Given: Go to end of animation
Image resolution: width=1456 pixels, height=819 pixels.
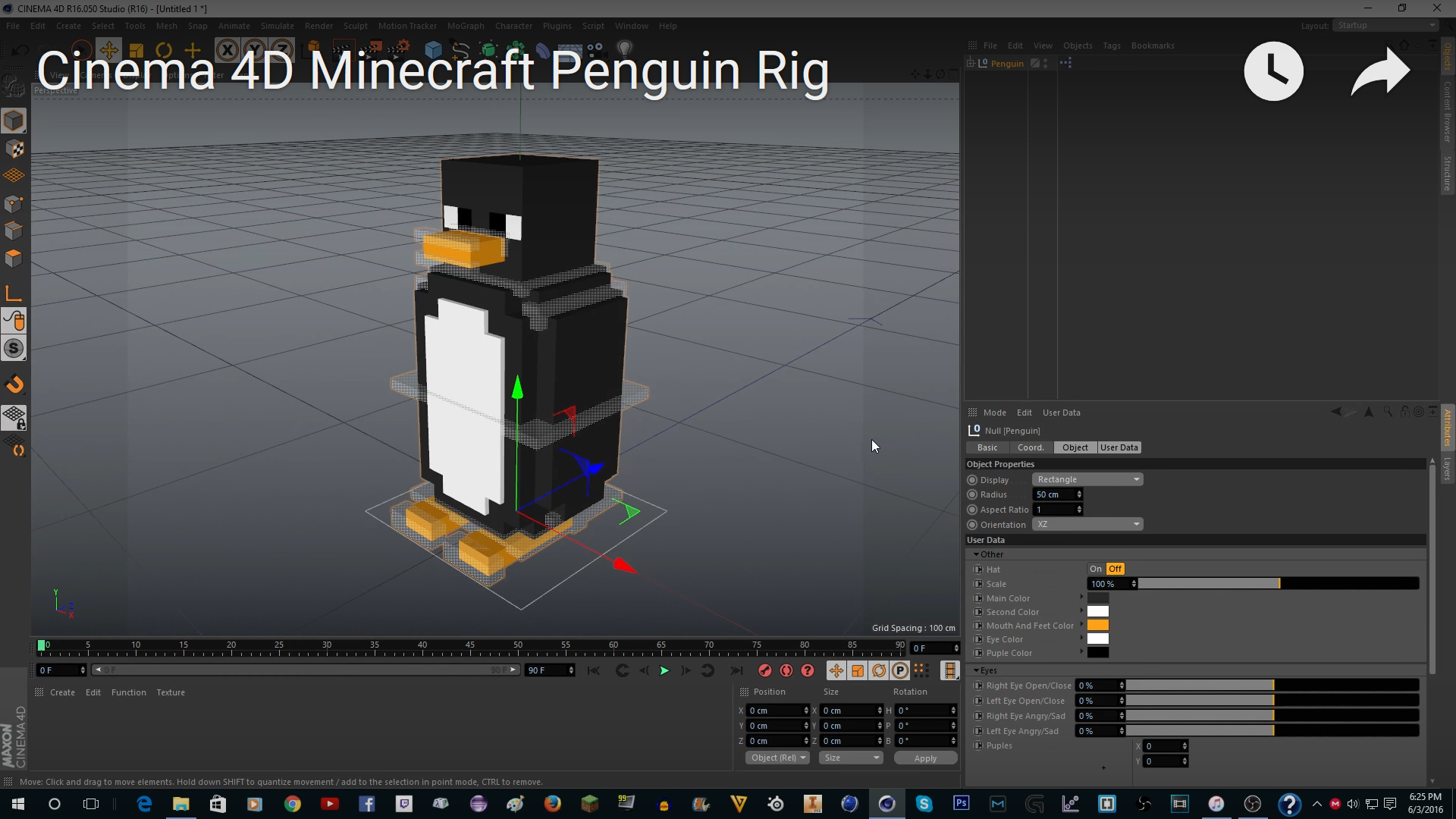Looking at the screenshot, I should (736, 670).
